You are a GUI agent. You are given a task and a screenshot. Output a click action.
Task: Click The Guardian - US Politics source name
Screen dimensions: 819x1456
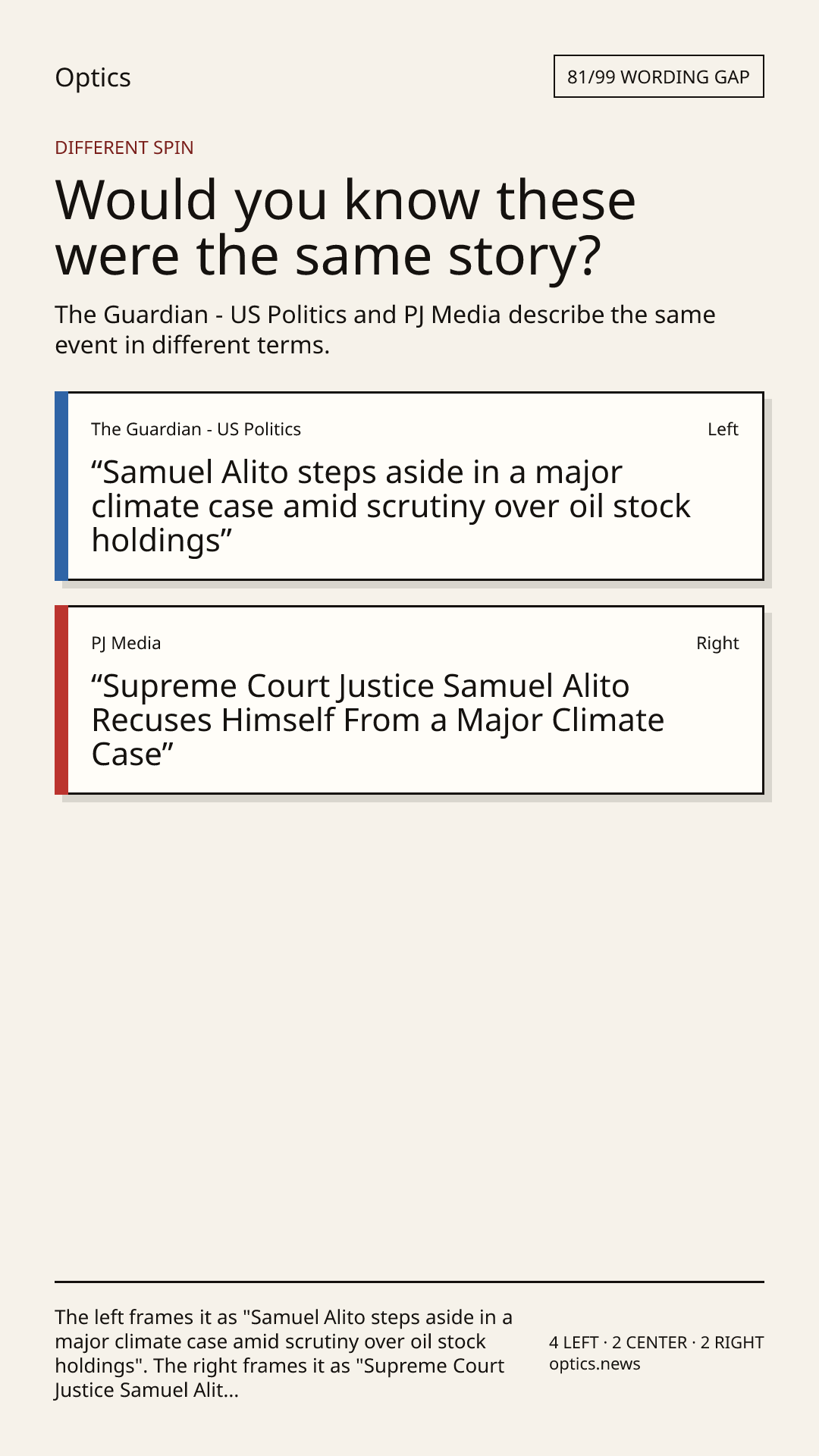[x=196, y=429]
